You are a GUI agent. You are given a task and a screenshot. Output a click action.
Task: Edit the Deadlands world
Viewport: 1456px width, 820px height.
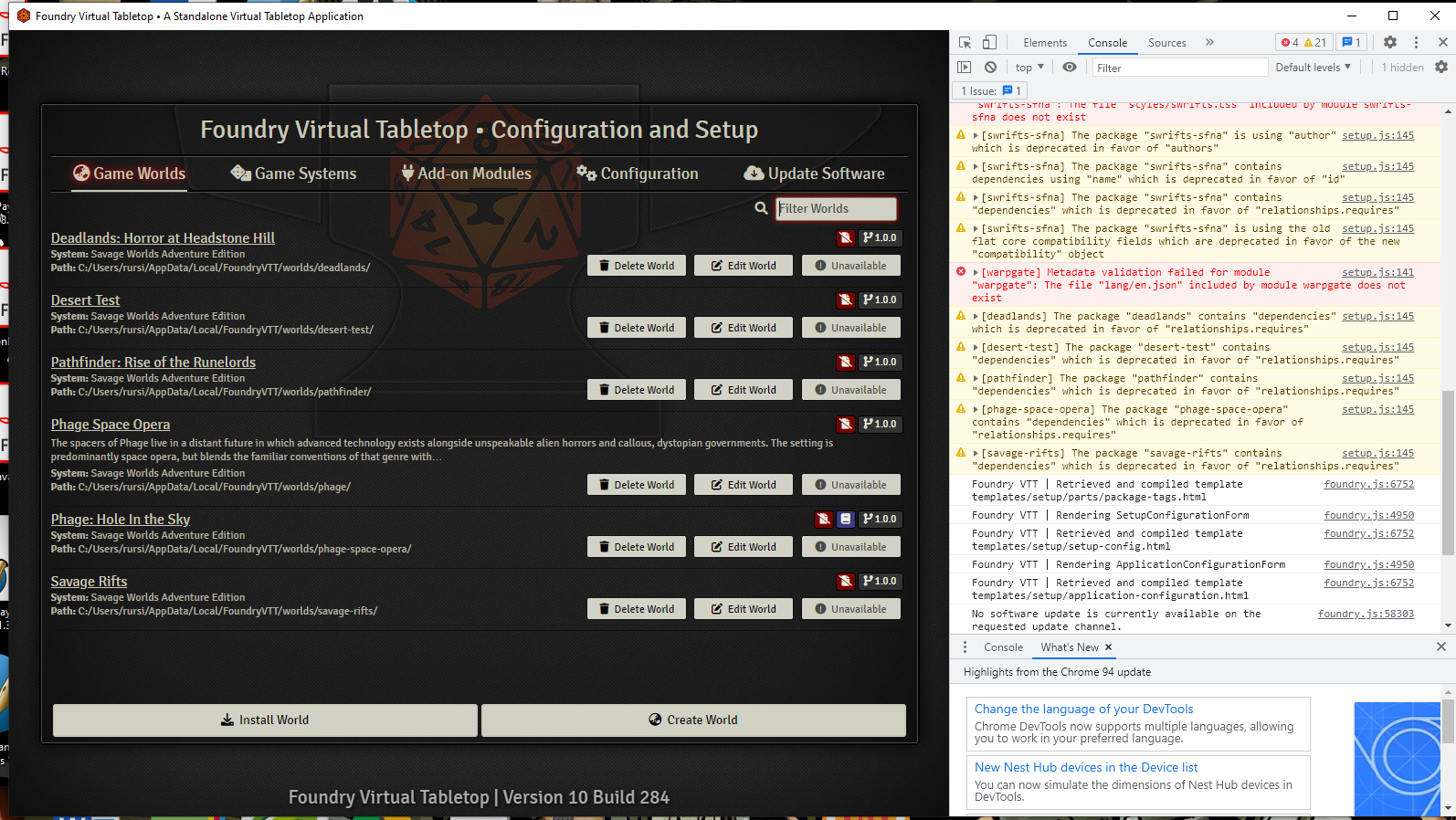tap(744, 266)
